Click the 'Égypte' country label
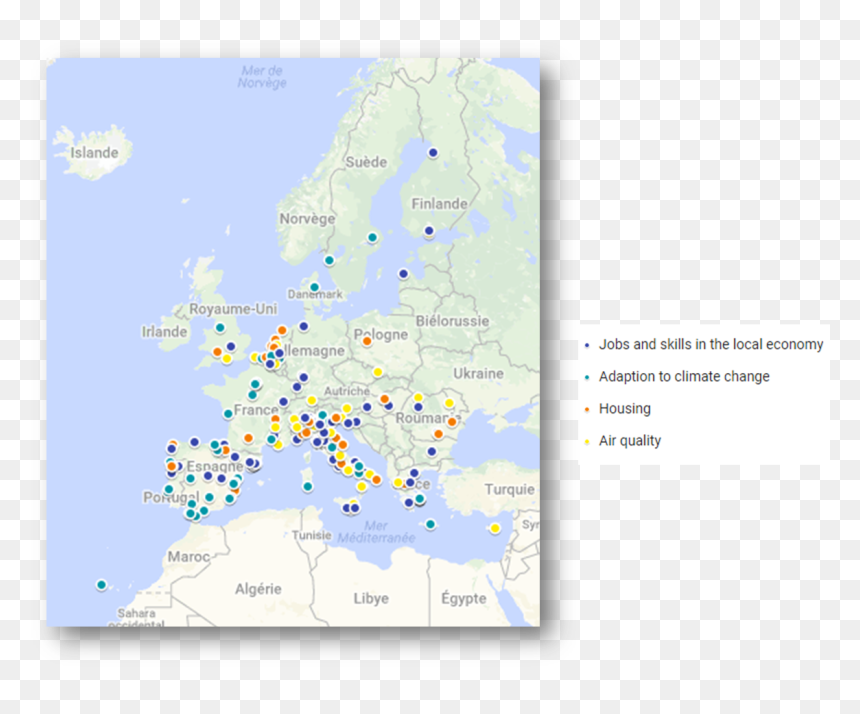Image resolution: width=860 pixels, height=714 pixels. [x=464, y=598]
